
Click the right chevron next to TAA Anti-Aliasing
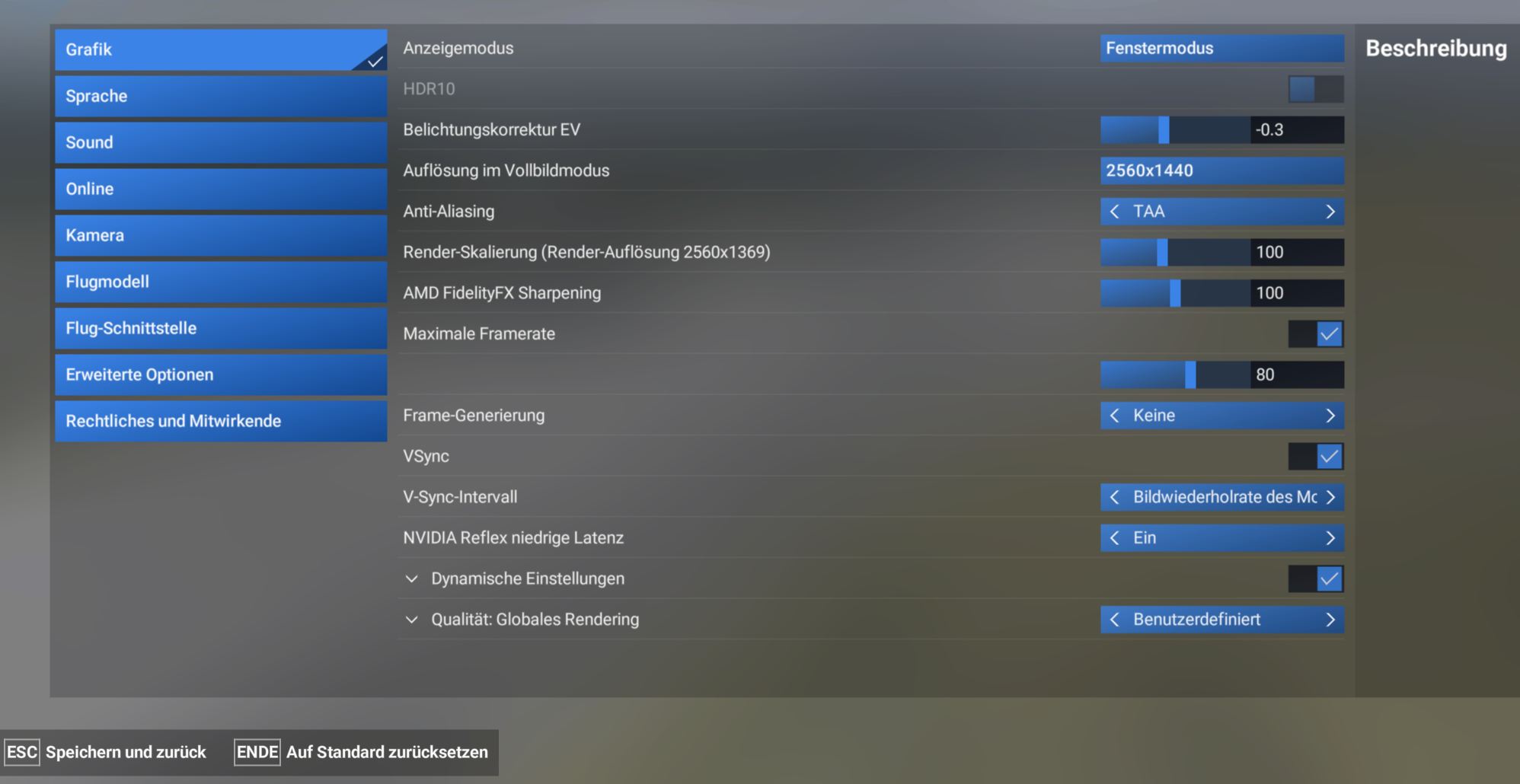(x=1330, y=212)
